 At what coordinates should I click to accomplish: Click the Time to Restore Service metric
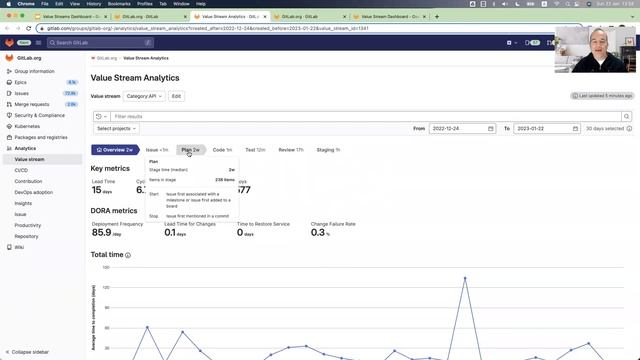[x=263, y=230]
